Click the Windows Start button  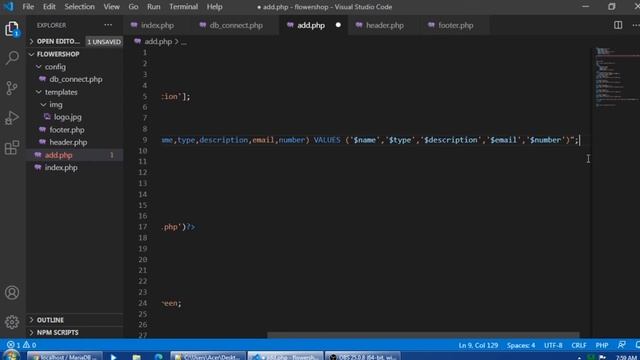coord(11,356)
